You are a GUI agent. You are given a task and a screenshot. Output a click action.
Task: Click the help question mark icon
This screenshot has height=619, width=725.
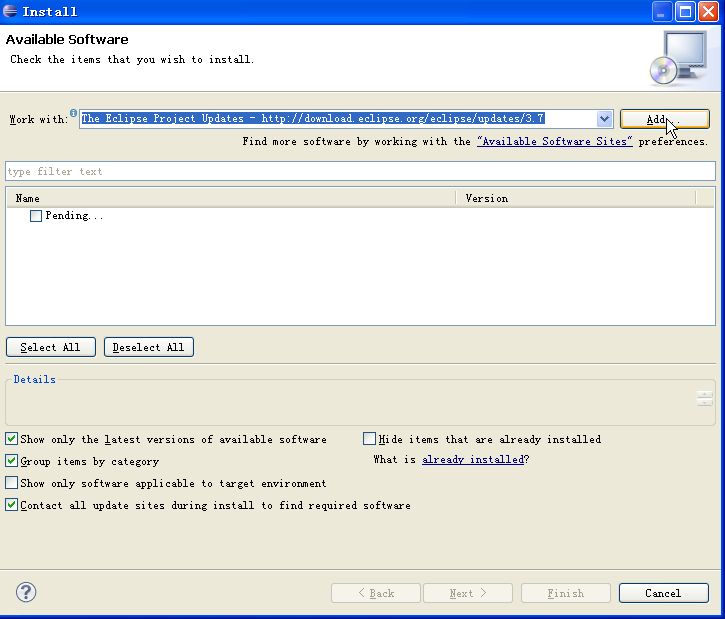pos(26,592)
